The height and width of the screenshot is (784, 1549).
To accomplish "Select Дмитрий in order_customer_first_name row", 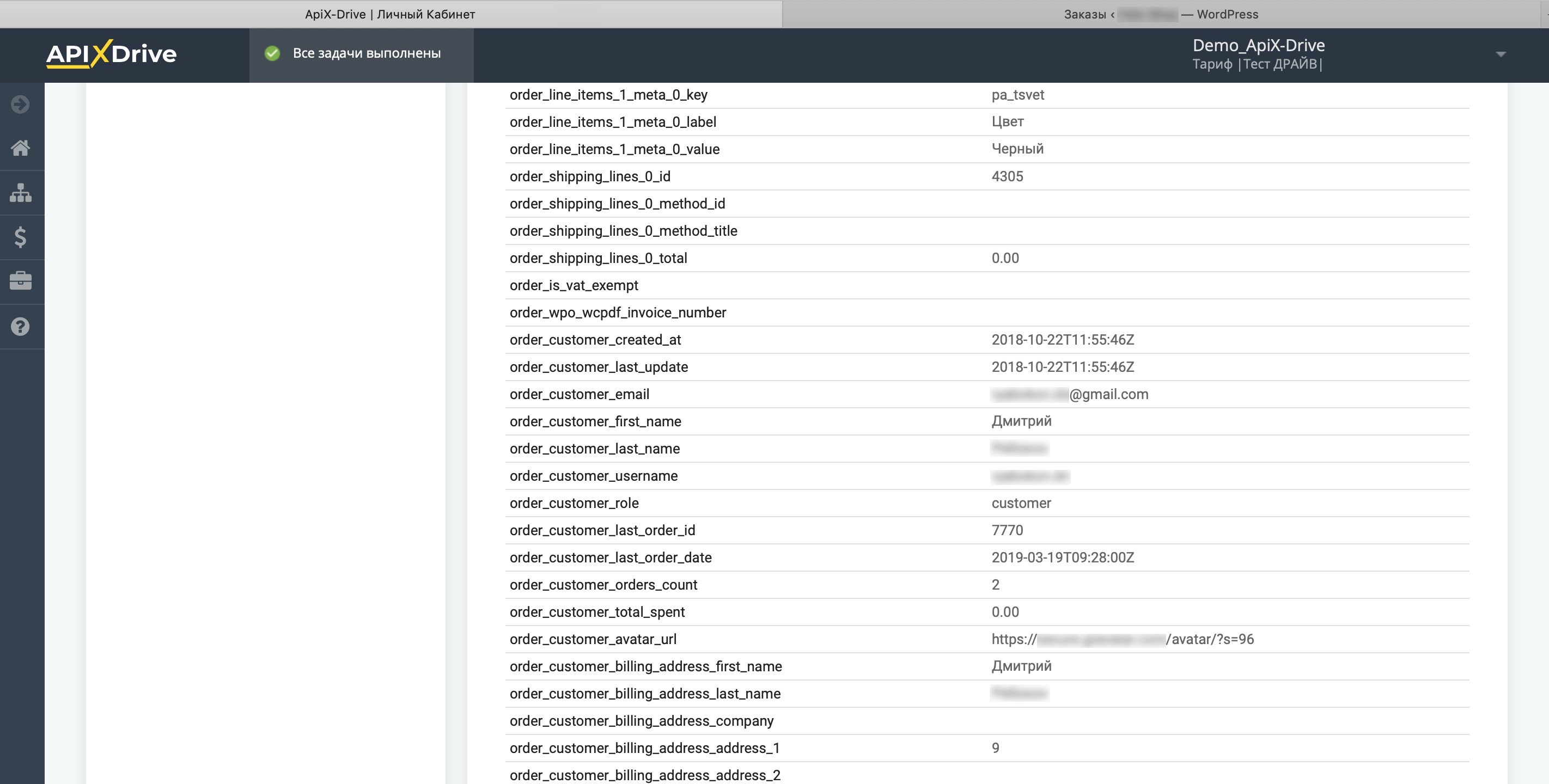I will 1021,421.
